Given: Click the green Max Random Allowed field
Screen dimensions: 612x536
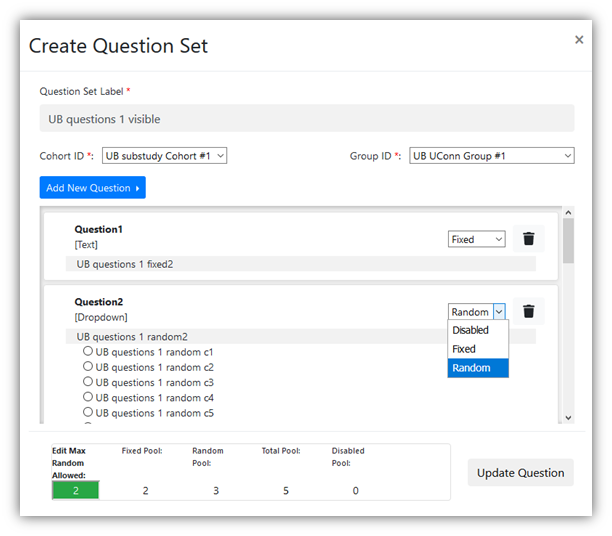Looking at the screenshot, I should (75, 490).
